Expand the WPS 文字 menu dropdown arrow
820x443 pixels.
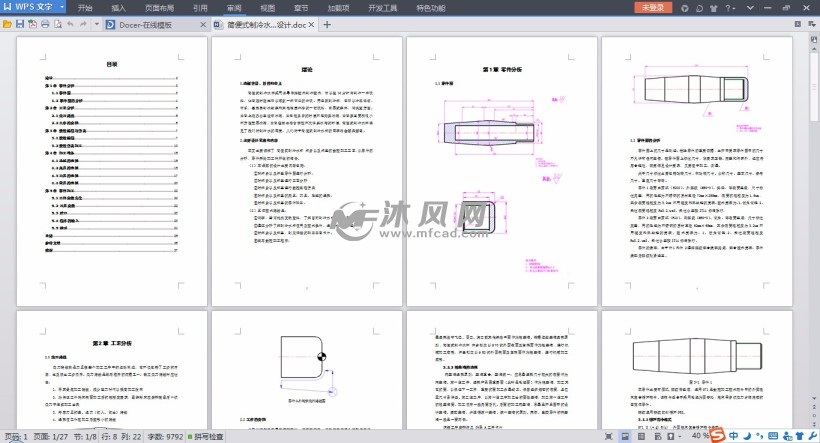62,7
